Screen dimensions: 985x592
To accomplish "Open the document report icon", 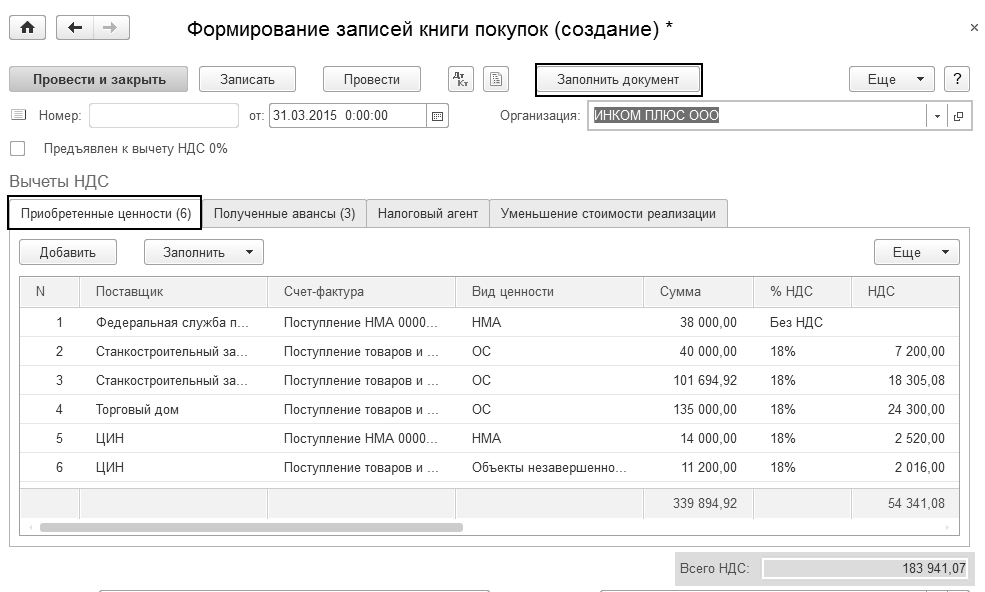I will 496,79.
